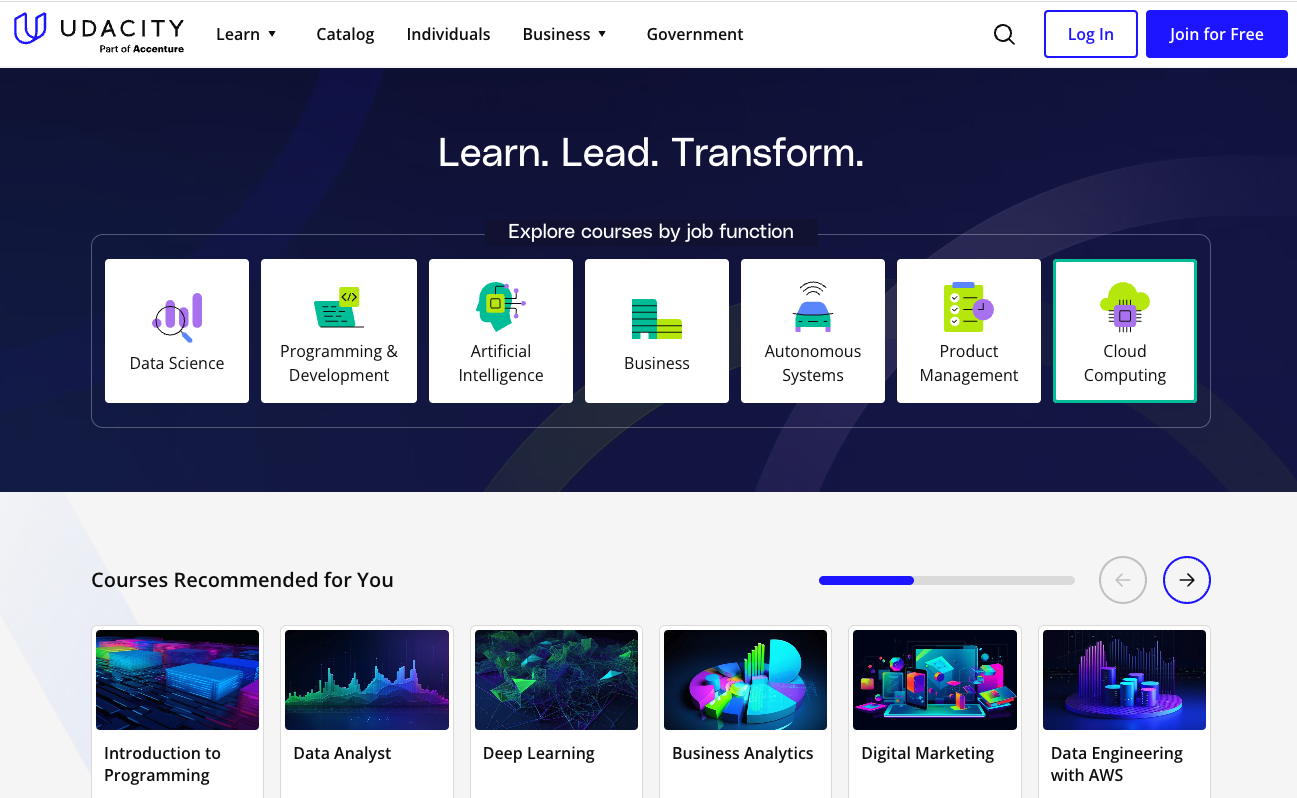The height and width of the screenshot is (798, 1297).
Task: Click the Join for Free button
Action: tap(1216, 34)
